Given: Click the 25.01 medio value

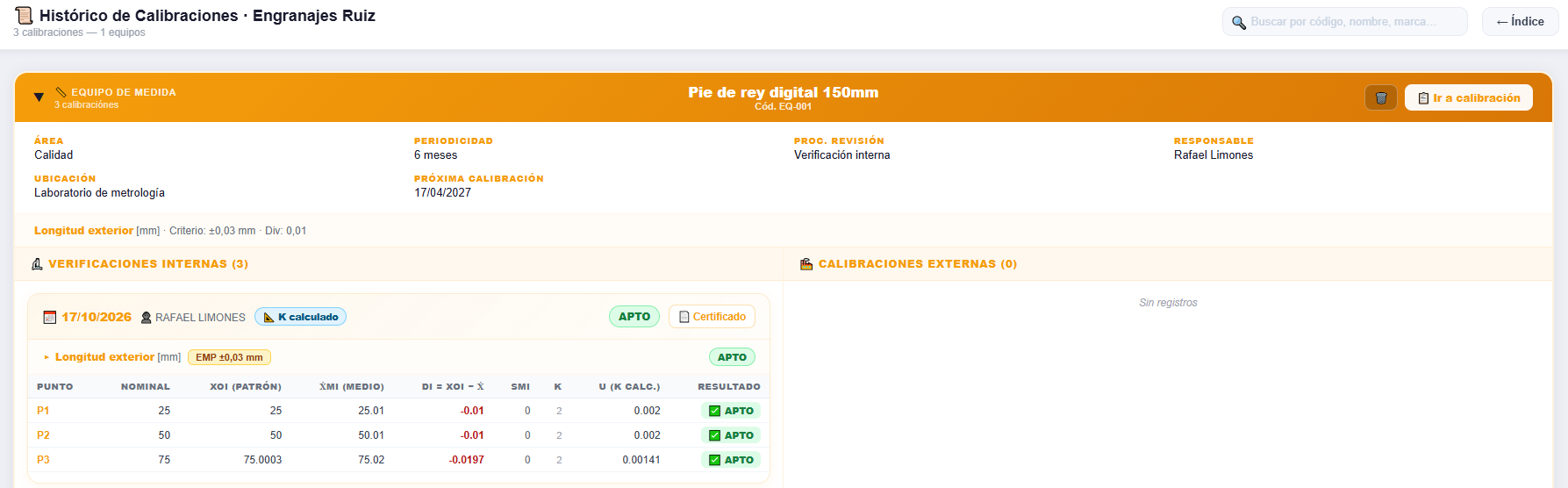Looking at the screenshot, I should coord(371,411).
